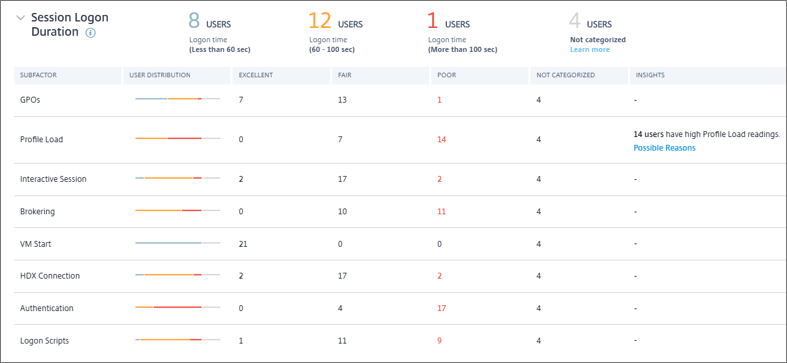Click the Logon Scripts fair count 11

342,341
